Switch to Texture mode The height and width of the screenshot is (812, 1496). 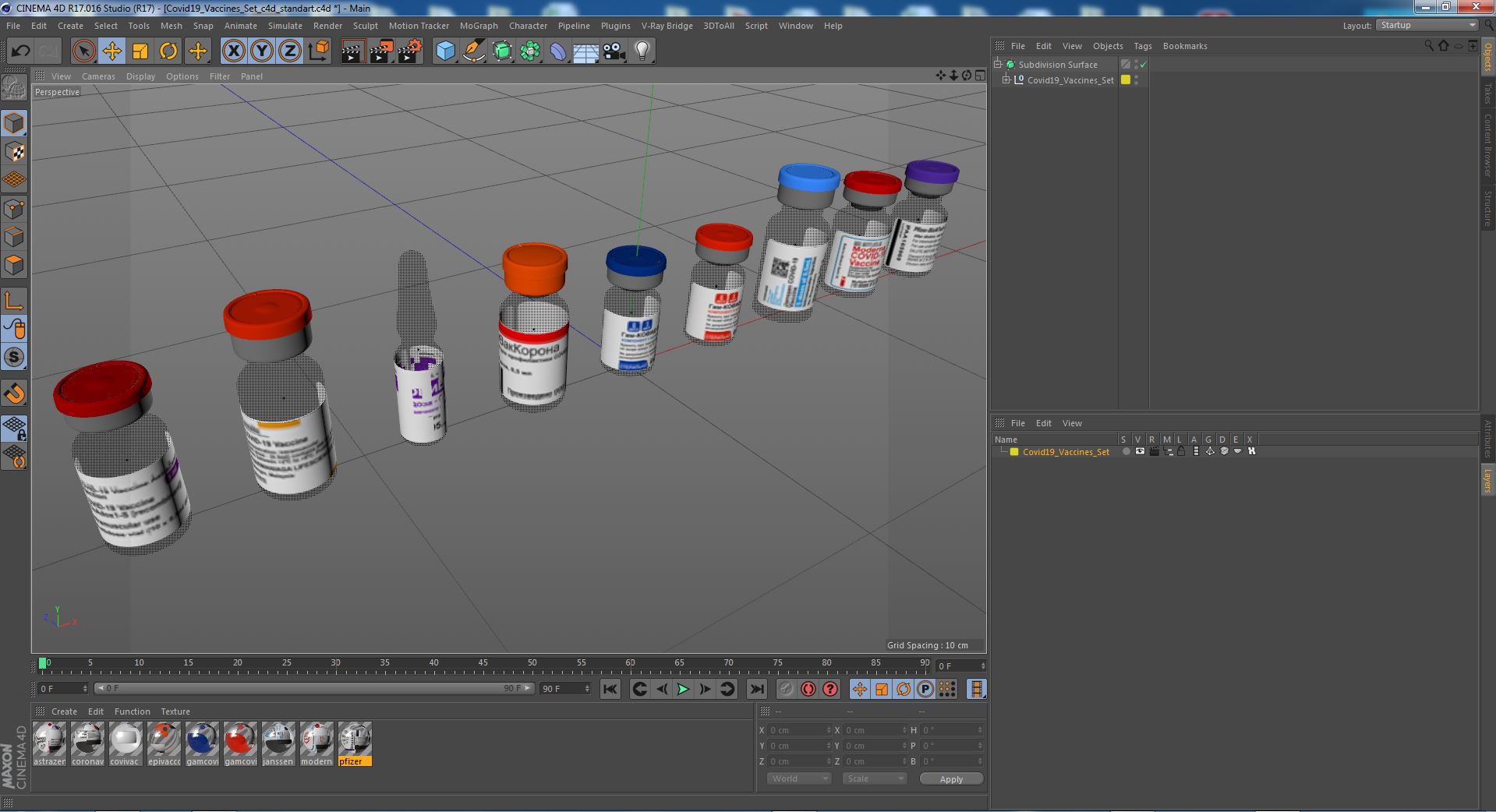(14, 152)
